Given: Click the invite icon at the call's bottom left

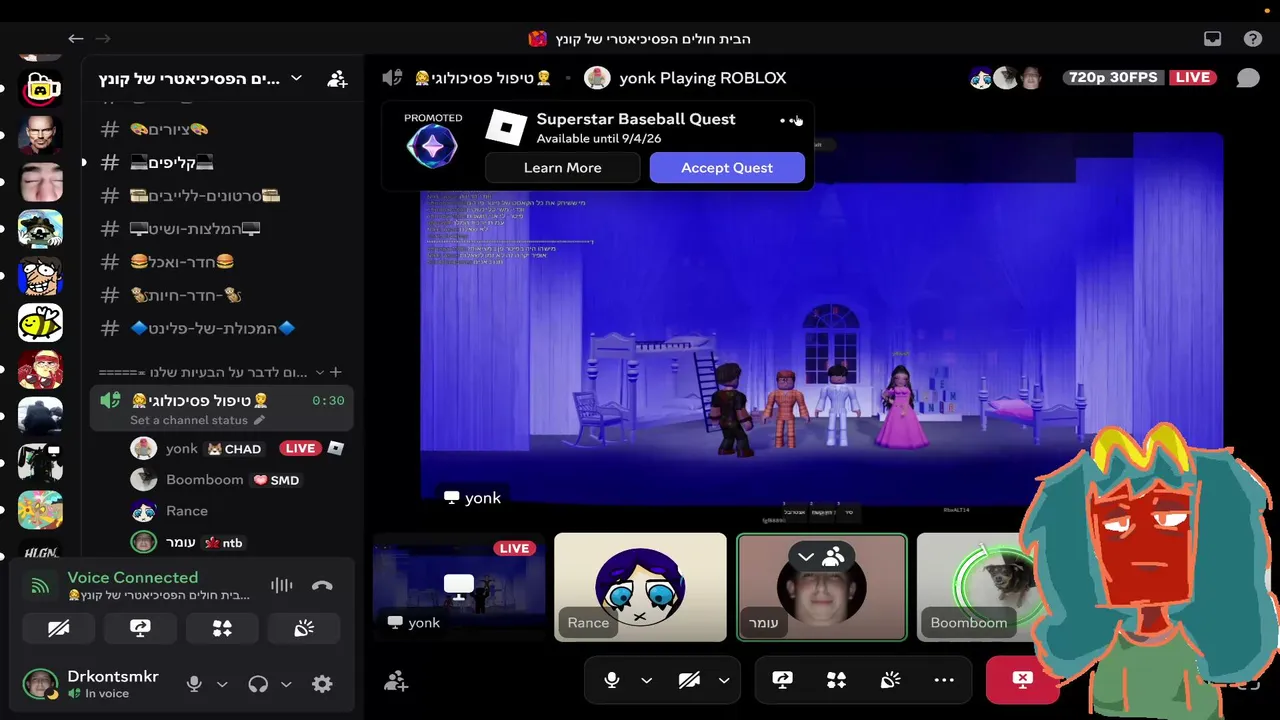Looking at the screenshot, I should tap(396, 681).
